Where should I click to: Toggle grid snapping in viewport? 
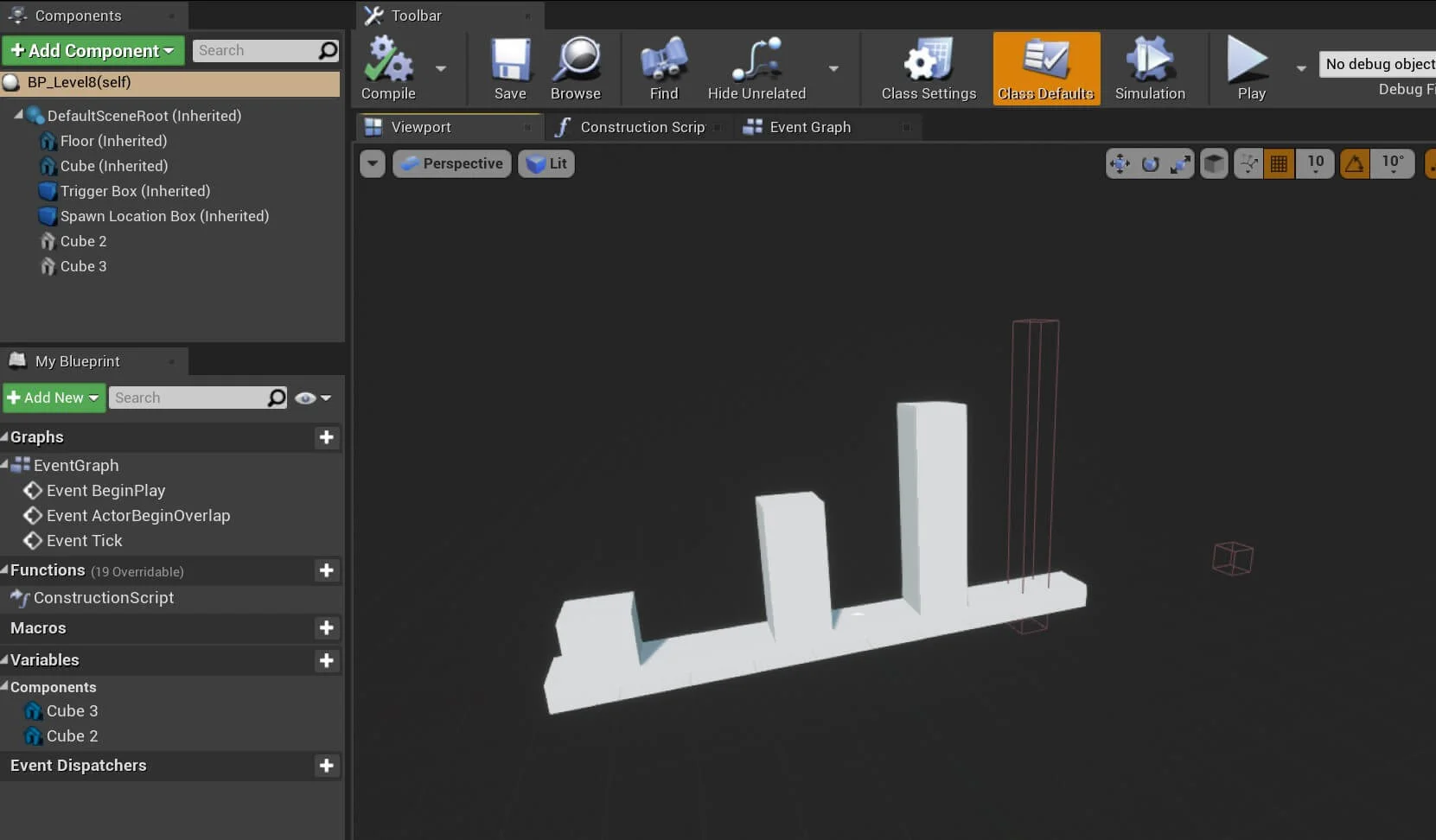1279,163
